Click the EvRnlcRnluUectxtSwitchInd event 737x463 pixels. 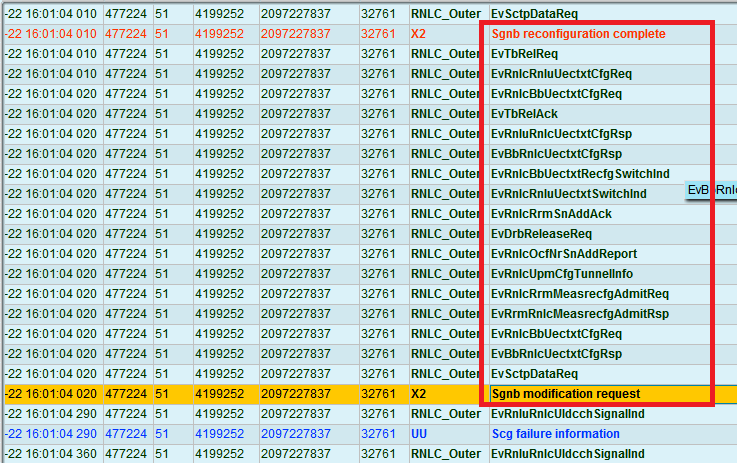click(568, 194)
